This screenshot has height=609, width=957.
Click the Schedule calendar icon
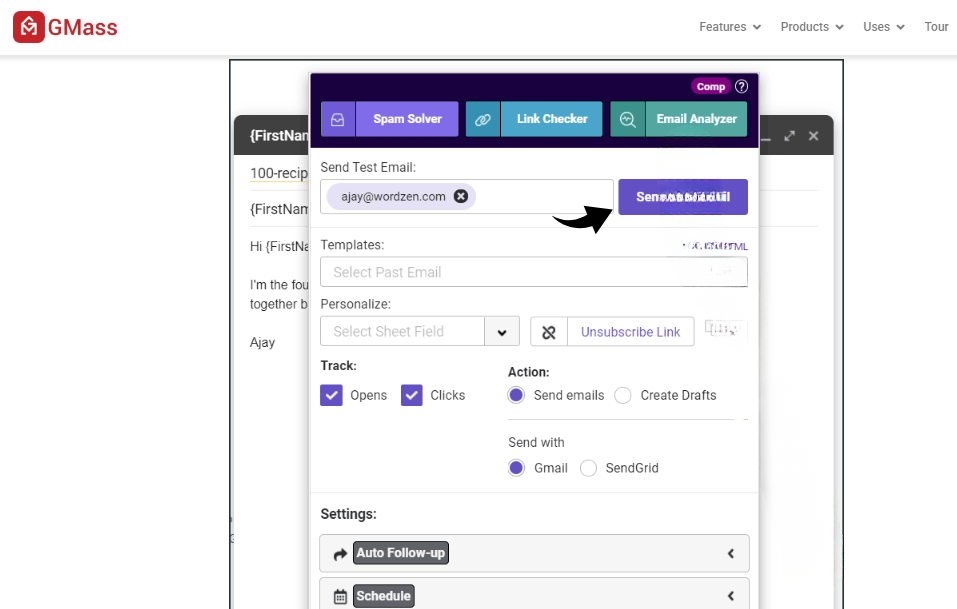click(x=340, y=597)
